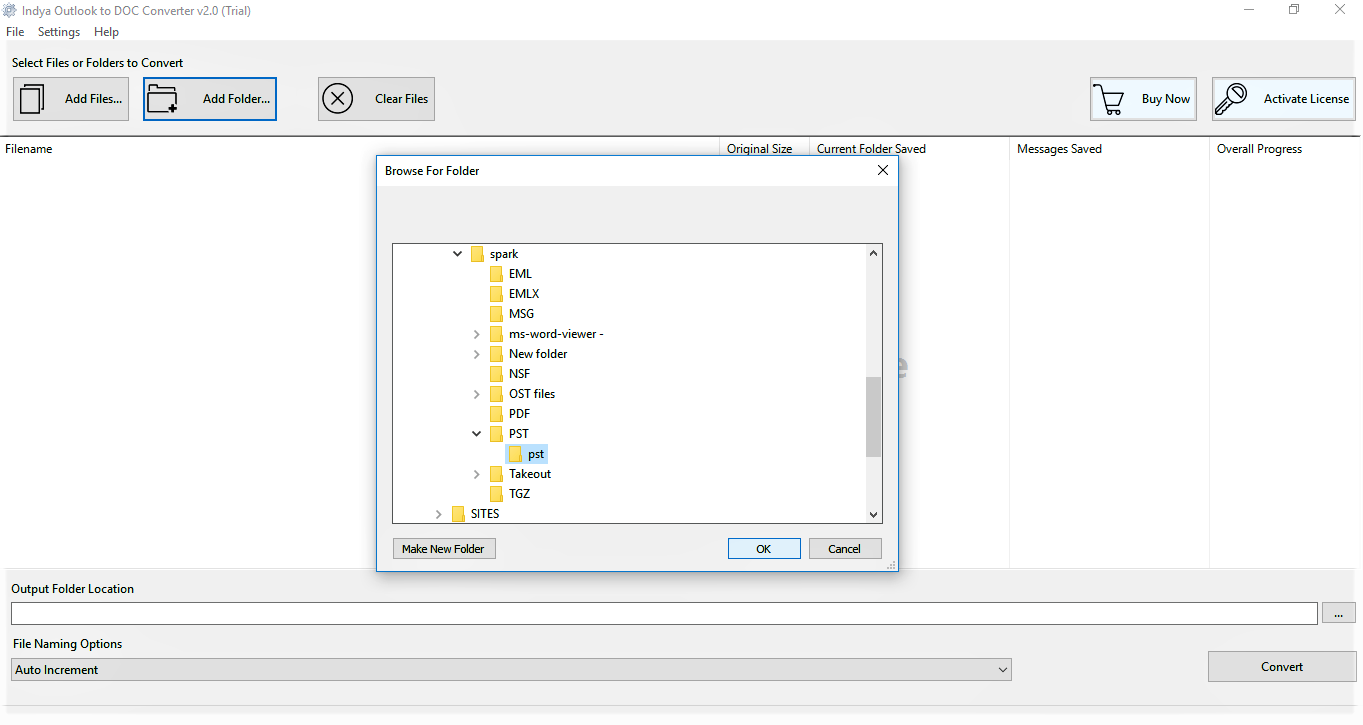Image resolution: width=1363 pixels, height=725 pixels.
Task: Select the NSF folder label
Action: (x=519, y=374)
